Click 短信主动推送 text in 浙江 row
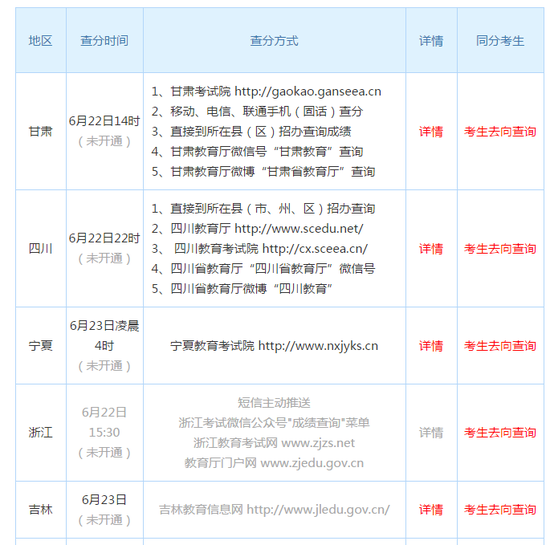Viewport: 550px width, 545px height. point(274,403)
